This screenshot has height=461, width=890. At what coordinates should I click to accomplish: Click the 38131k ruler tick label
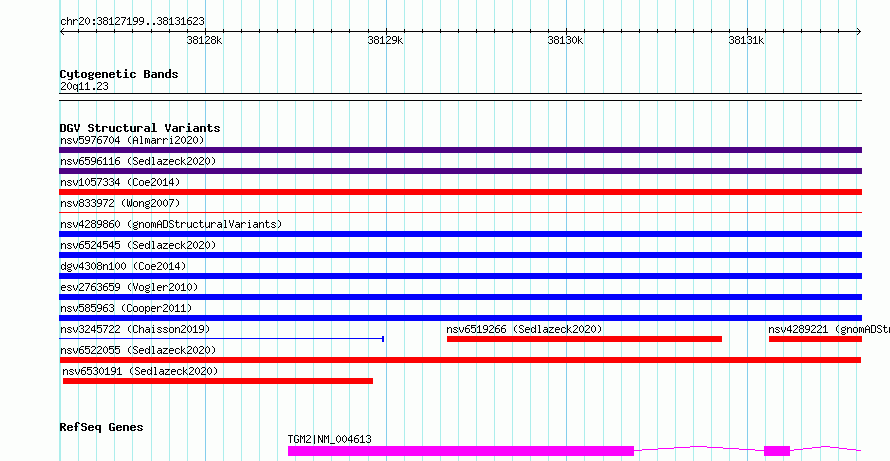tap(746, 40)
